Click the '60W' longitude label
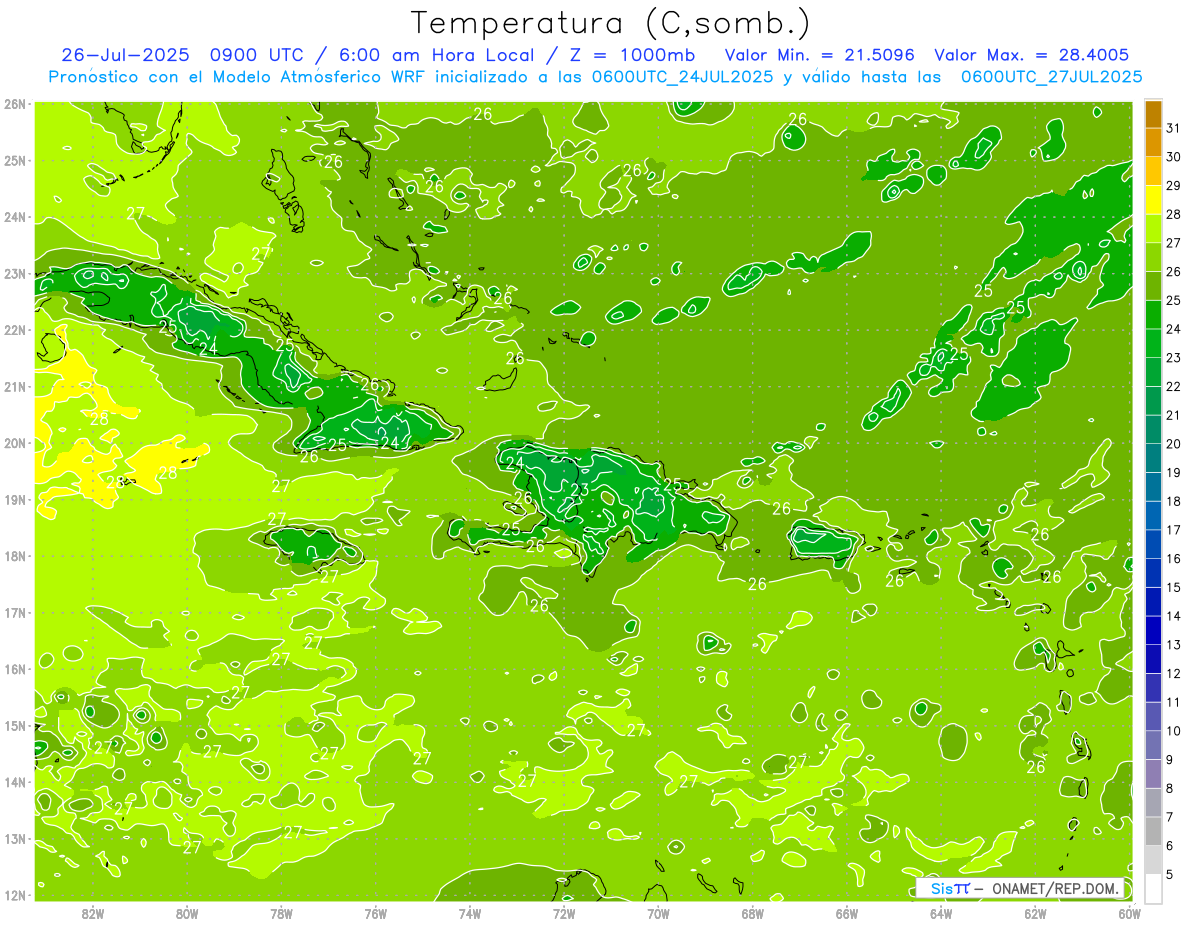 1130,913
